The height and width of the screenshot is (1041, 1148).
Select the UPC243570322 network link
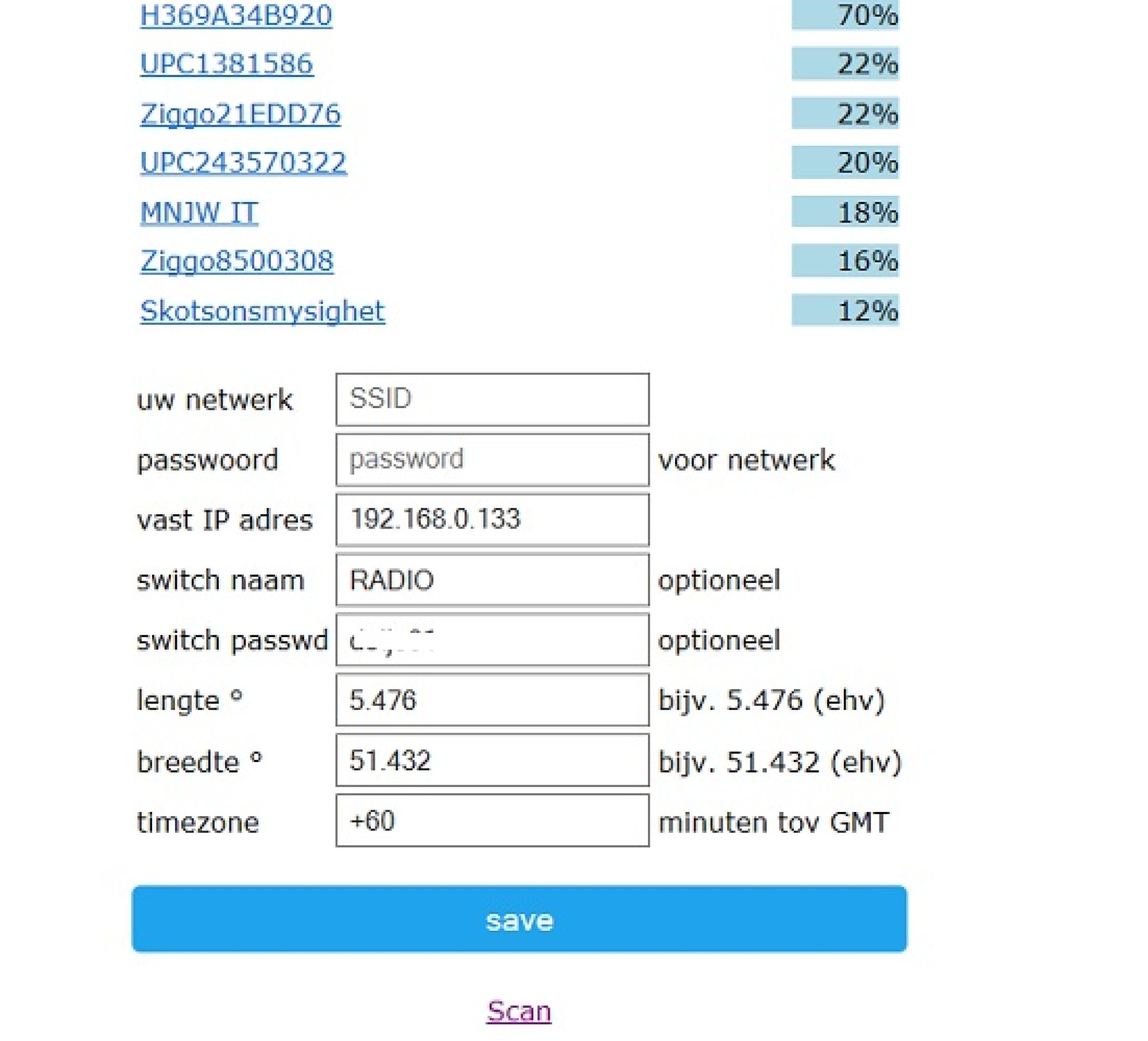[x=243, y=162]
